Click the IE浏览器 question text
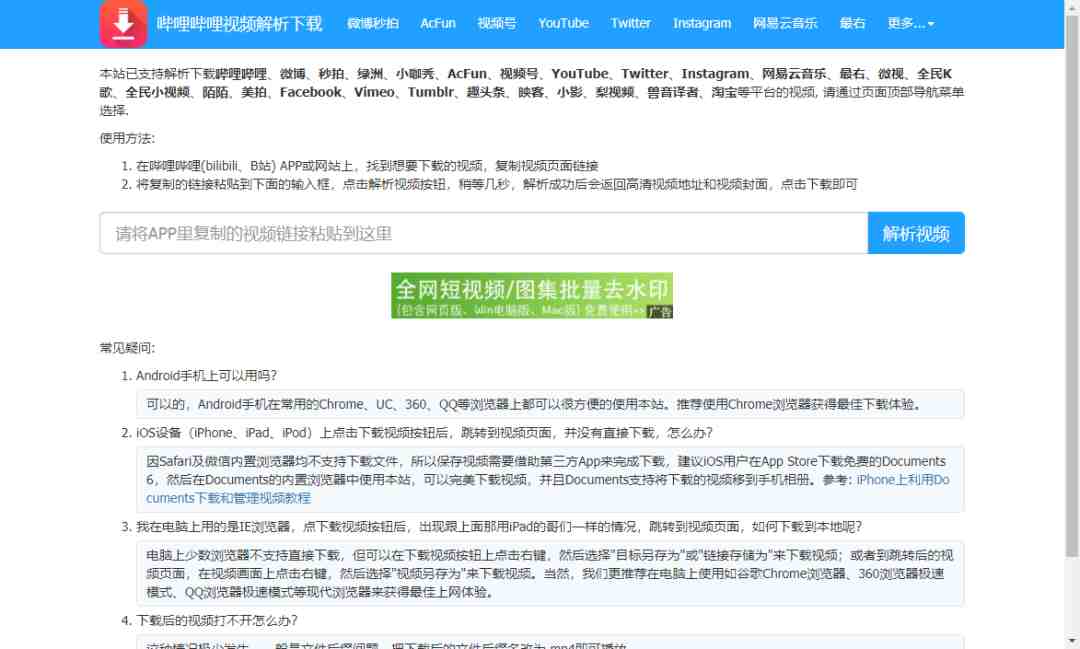 coord(499,527)
